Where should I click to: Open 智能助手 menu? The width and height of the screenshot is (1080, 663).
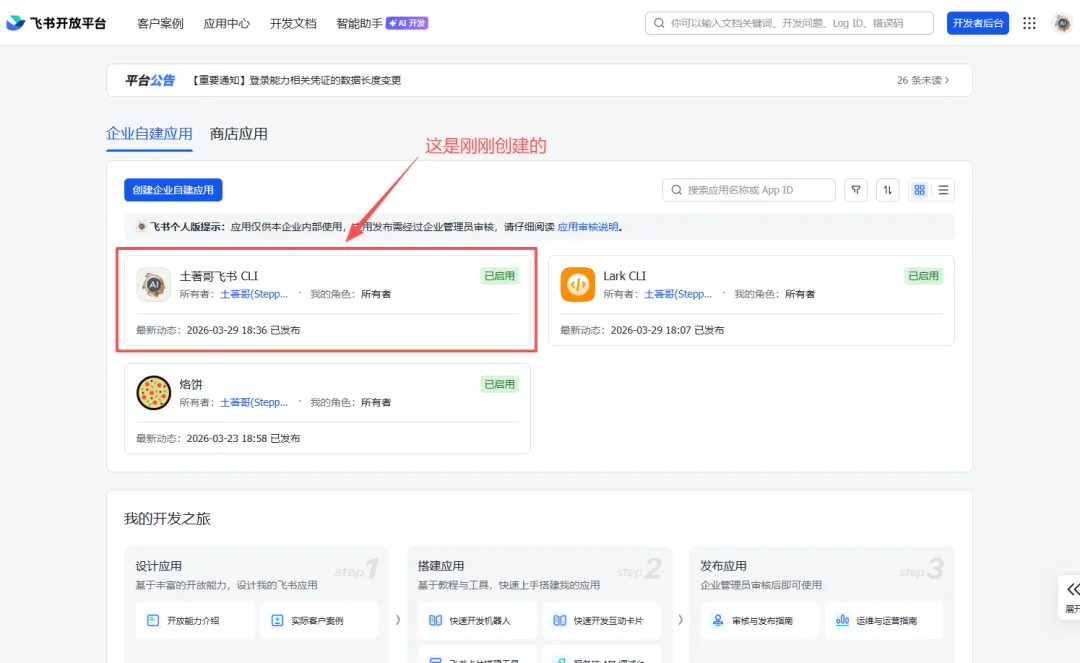tap(359, 23)
